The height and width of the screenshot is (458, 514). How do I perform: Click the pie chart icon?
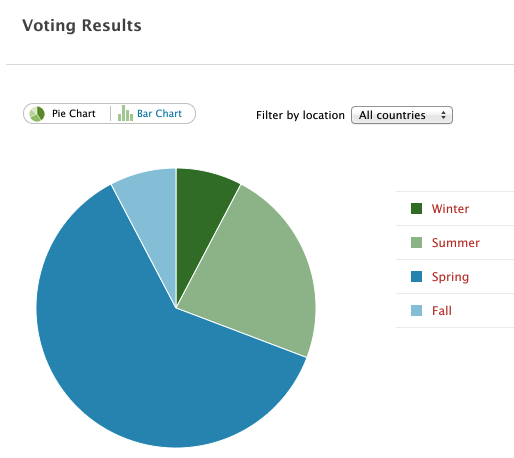[37, 114]
